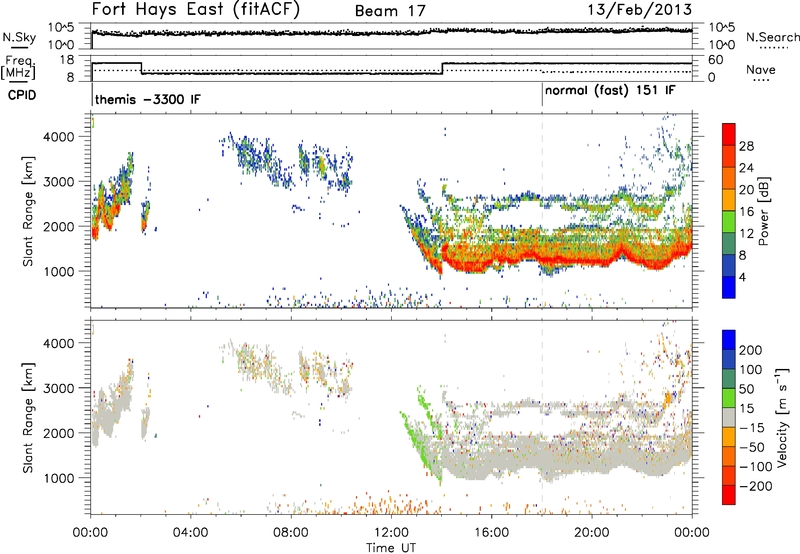
Task: Click the "N.Search" legend label
Action: 773,37
